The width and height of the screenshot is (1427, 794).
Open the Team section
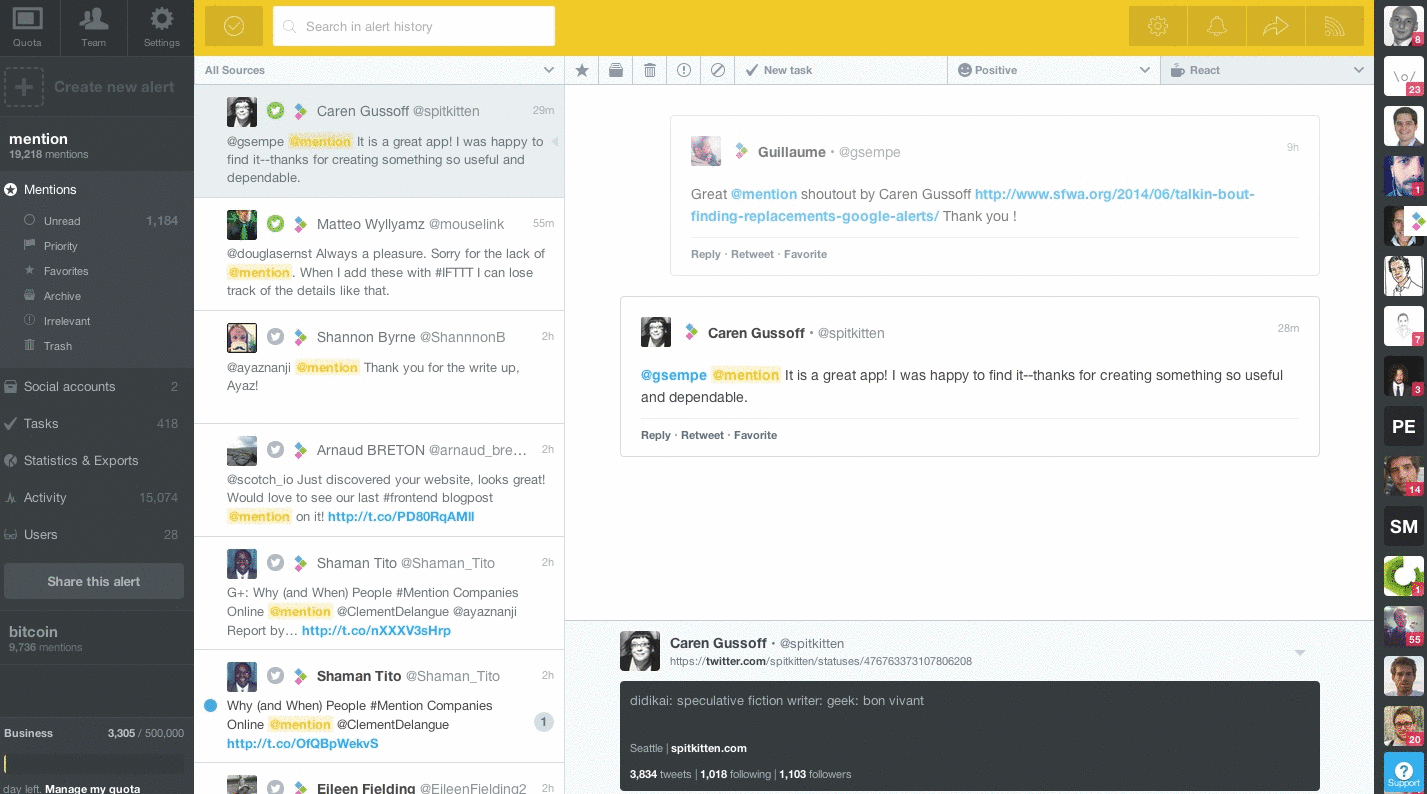[x=93, y=27]
